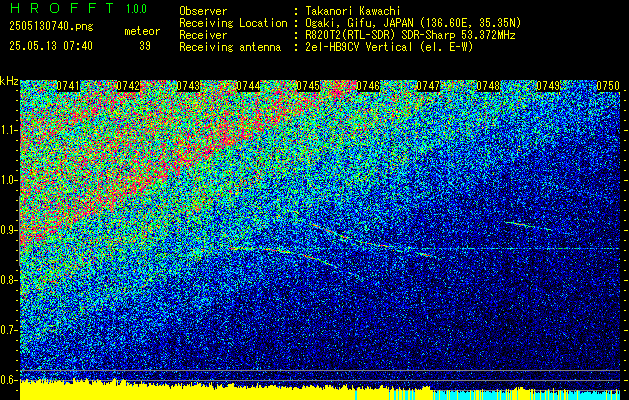Click the Receiving Location label
629x400 pixels.
coord(233,23)
